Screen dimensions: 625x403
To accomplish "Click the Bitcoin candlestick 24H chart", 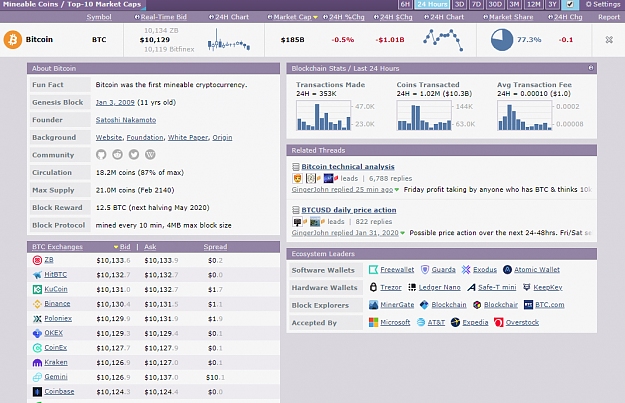I will click(229, 40).
